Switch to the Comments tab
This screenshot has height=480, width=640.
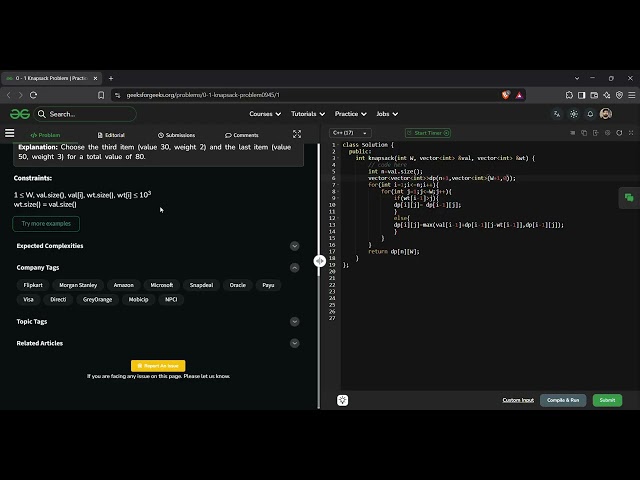(242, 135)
